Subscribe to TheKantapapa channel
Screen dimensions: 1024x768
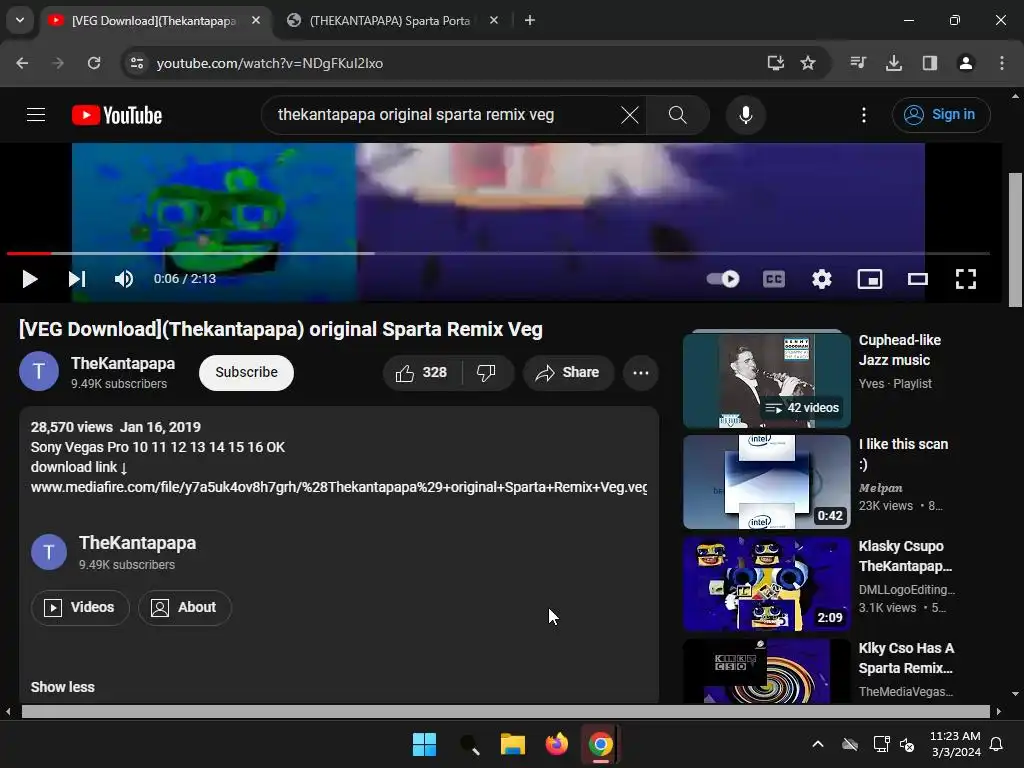point(246,372)
